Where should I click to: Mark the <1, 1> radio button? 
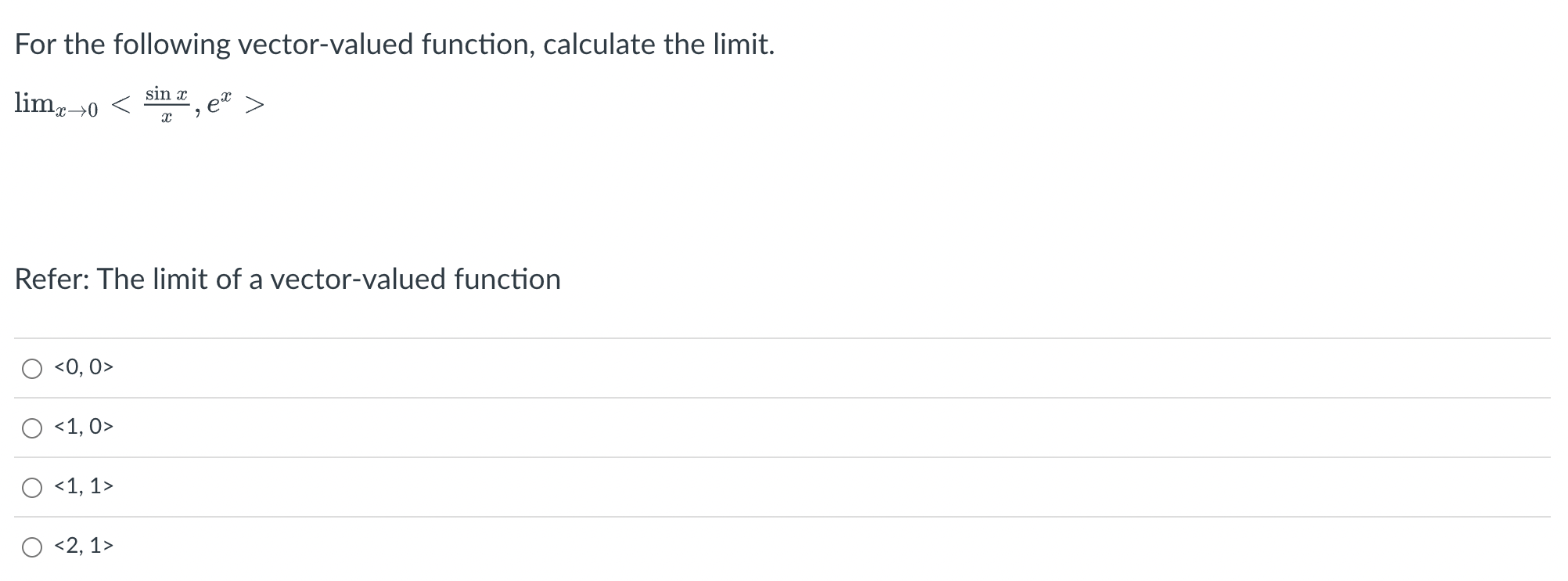pyautogui.click(x=32, y=488)
